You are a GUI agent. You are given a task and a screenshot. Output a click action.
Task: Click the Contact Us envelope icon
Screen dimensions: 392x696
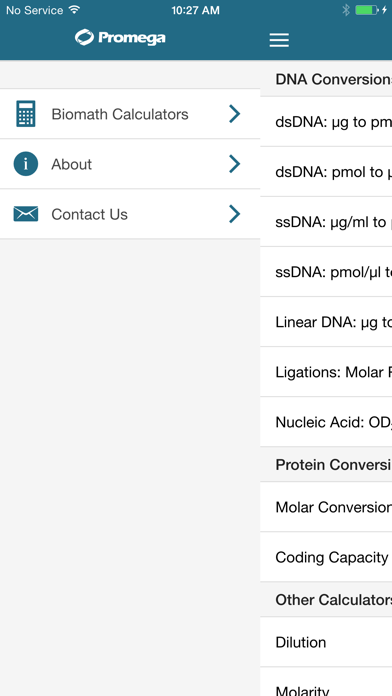26,214
